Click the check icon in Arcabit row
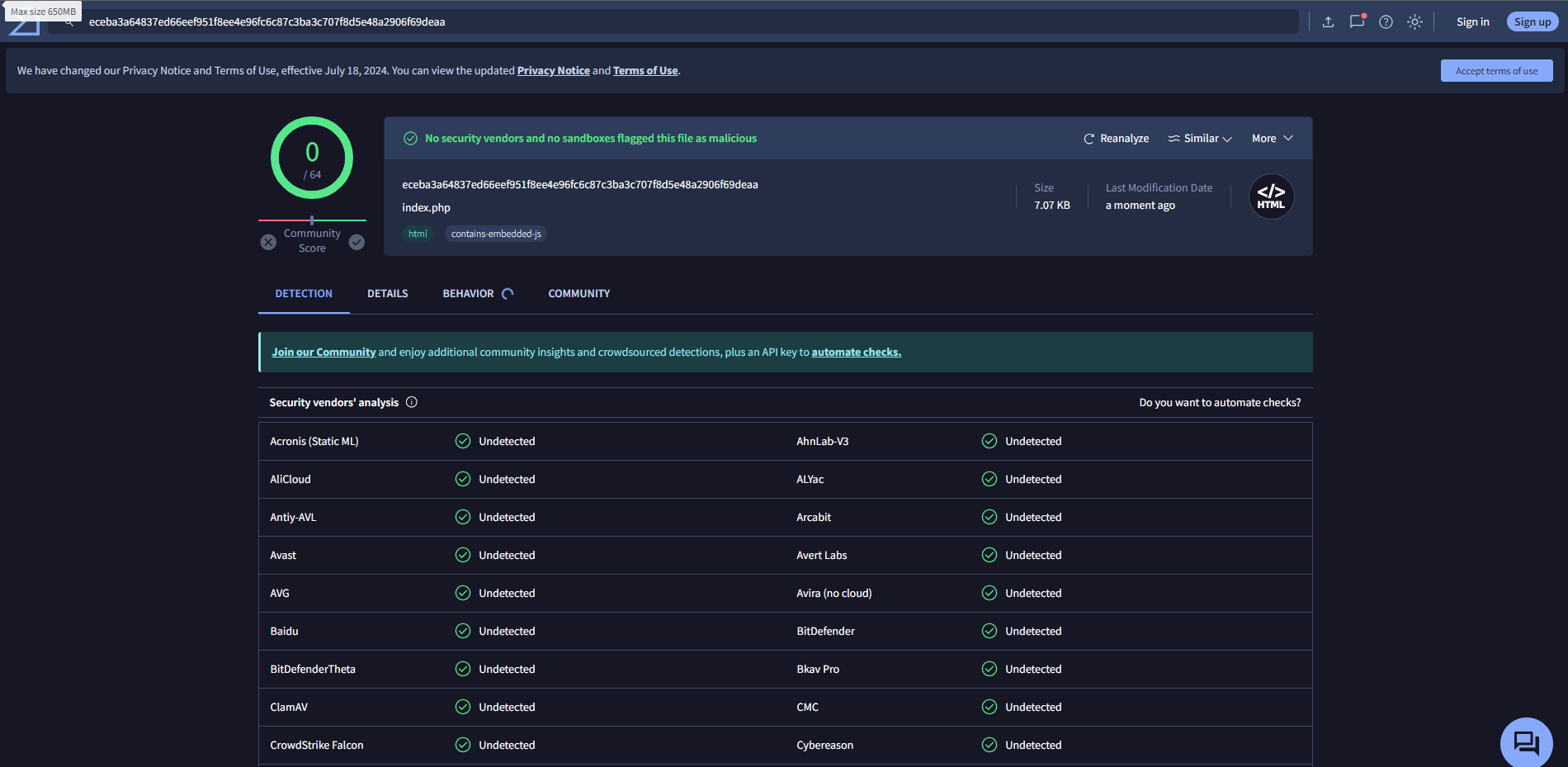Viewport: 1568px width, 767px height. (989, 517)
